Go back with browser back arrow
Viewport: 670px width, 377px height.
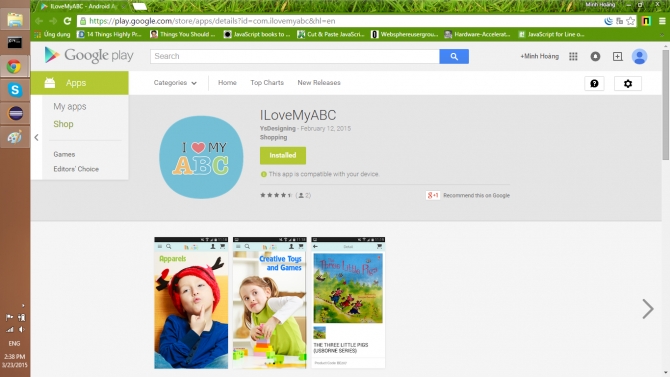coord(39,21)
